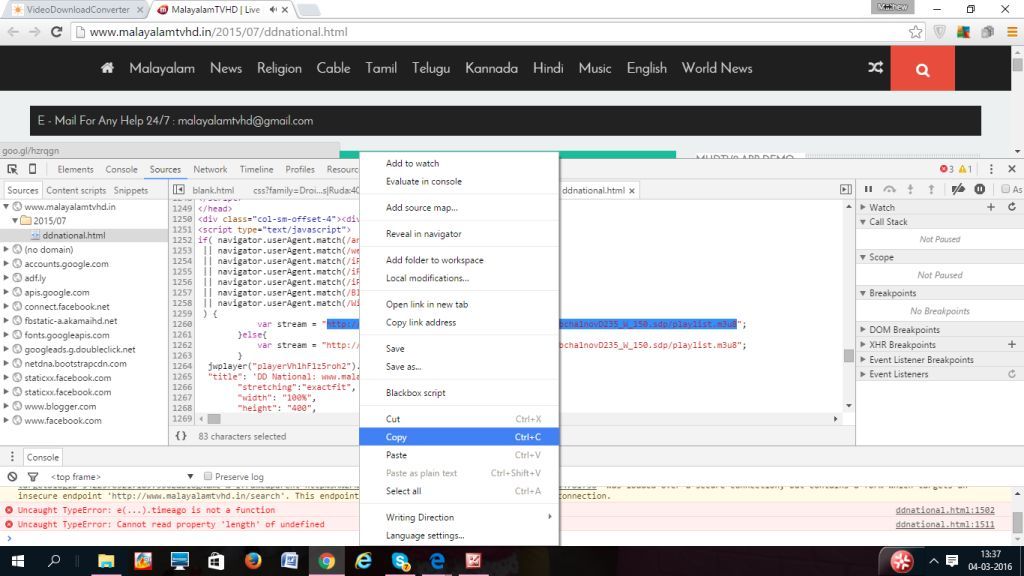Screen dimensions: 1024x576
Task: Click the address bar URL field
Action: [x=490, y=31]
